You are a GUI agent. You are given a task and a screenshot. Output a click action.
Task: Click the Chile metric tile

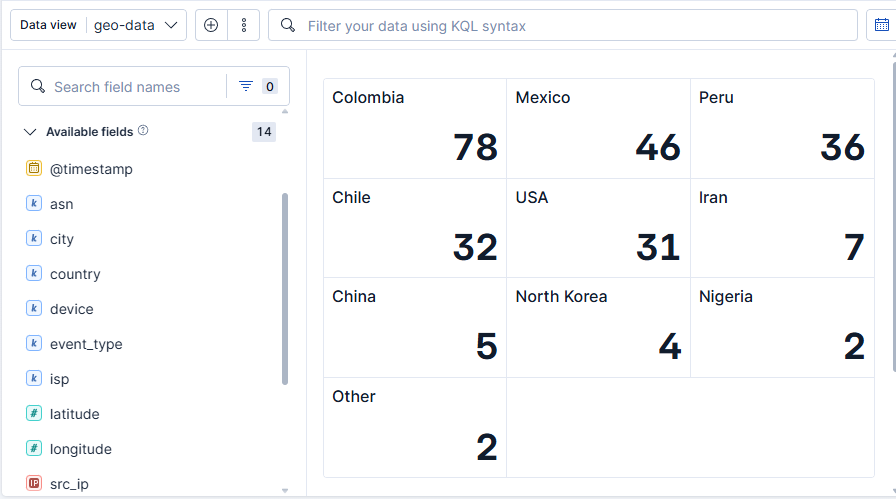point(415,228)
